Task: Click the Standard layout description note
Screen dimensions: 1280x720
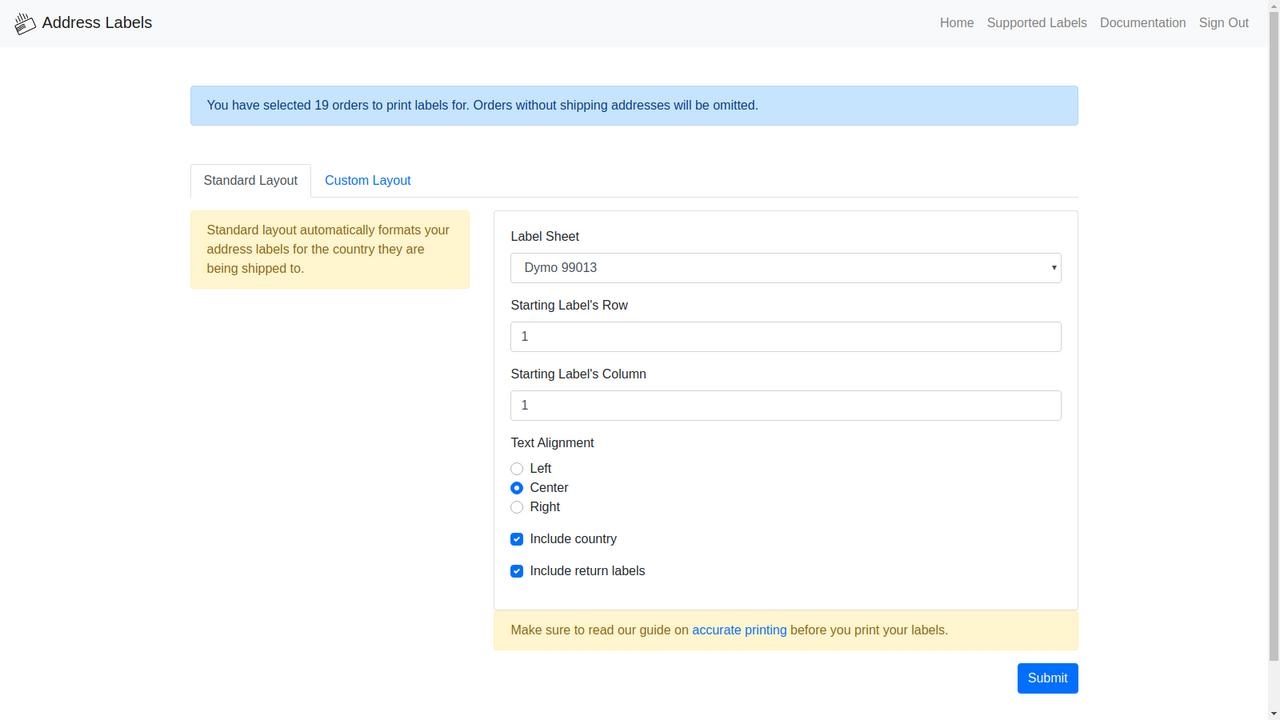Action: pos(330,249)
